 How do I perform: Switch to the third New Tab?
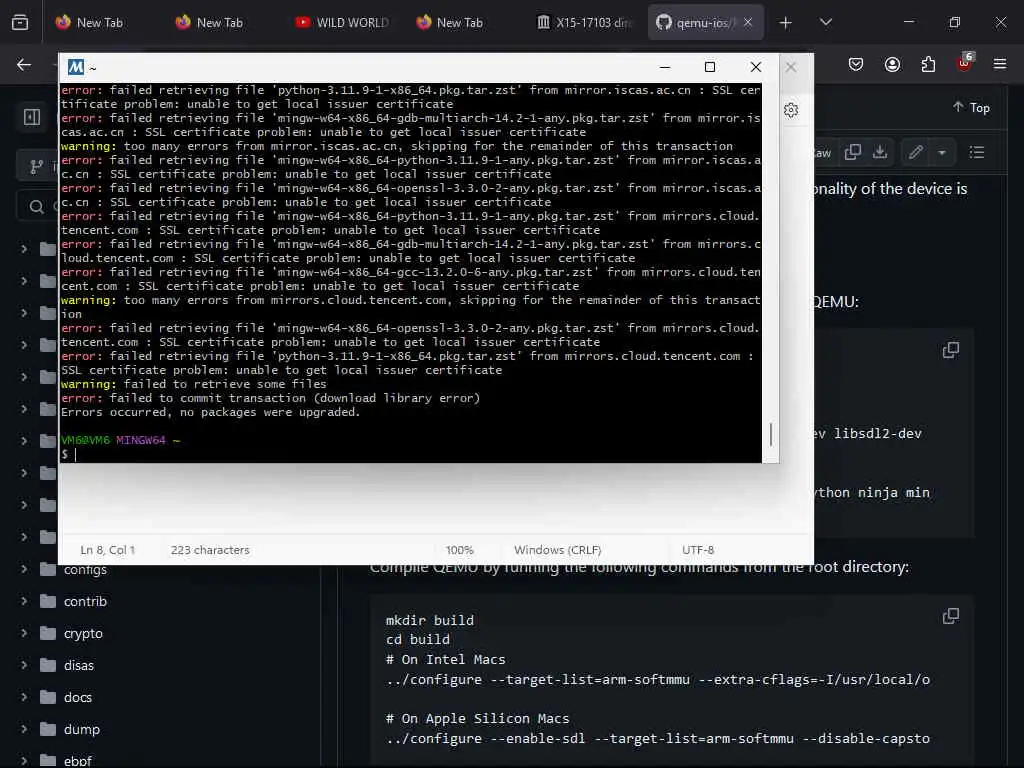coord(451,22)
